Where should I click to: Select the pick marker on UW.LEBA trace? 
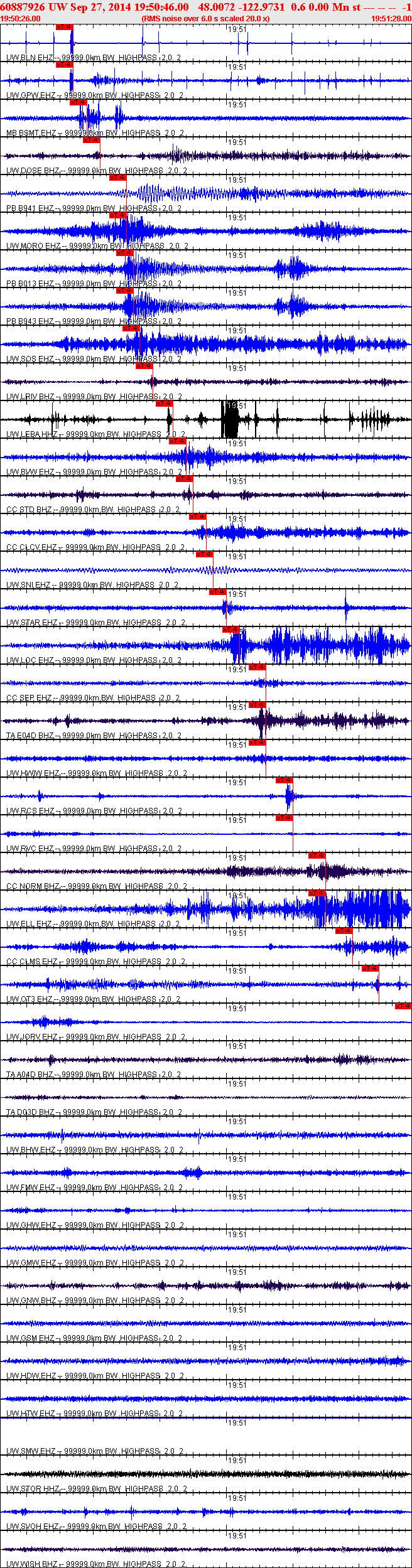tap(165, 404)
